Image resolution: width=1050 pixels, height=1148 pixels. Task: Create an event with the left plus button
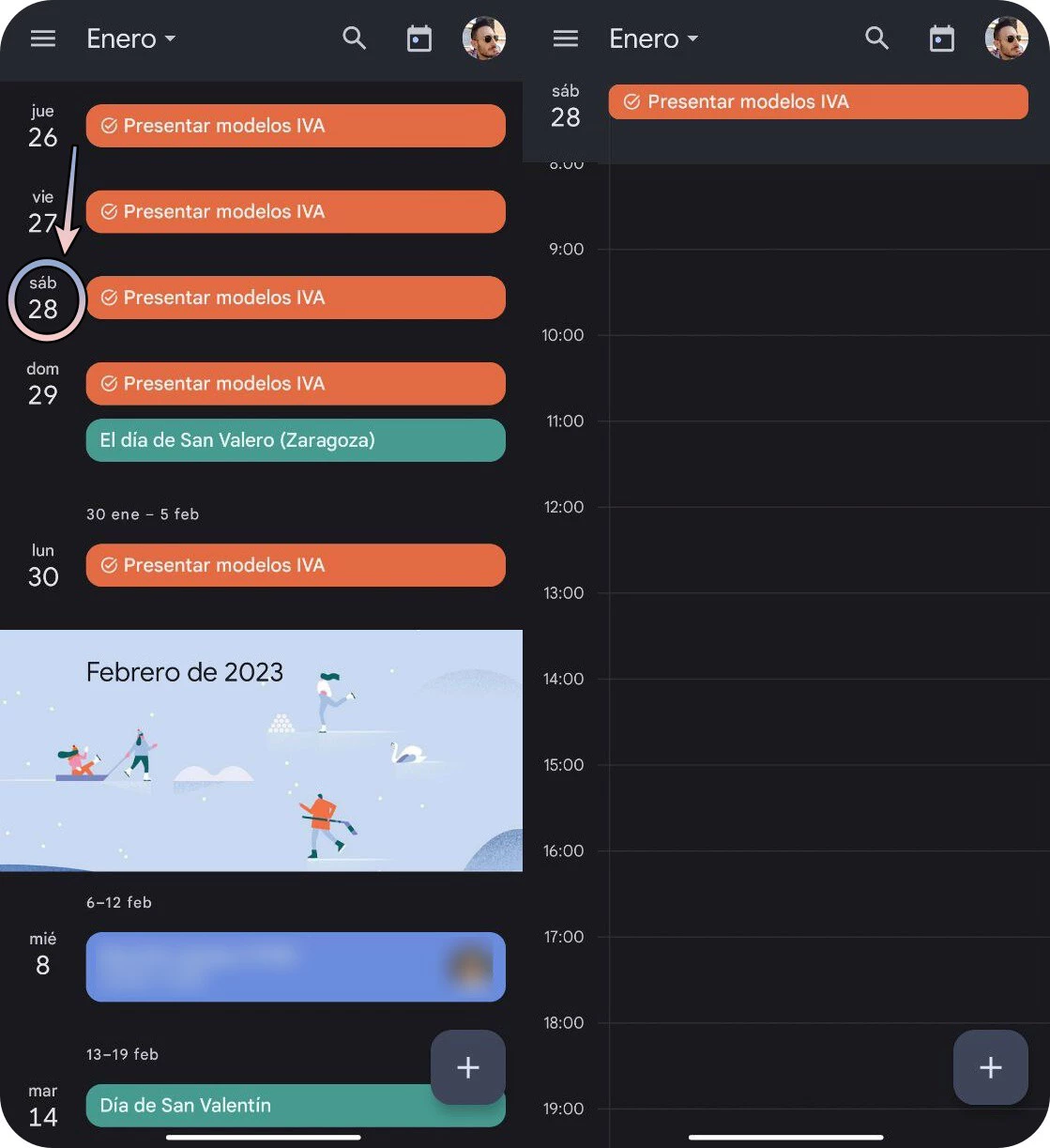pos(468,1067)
